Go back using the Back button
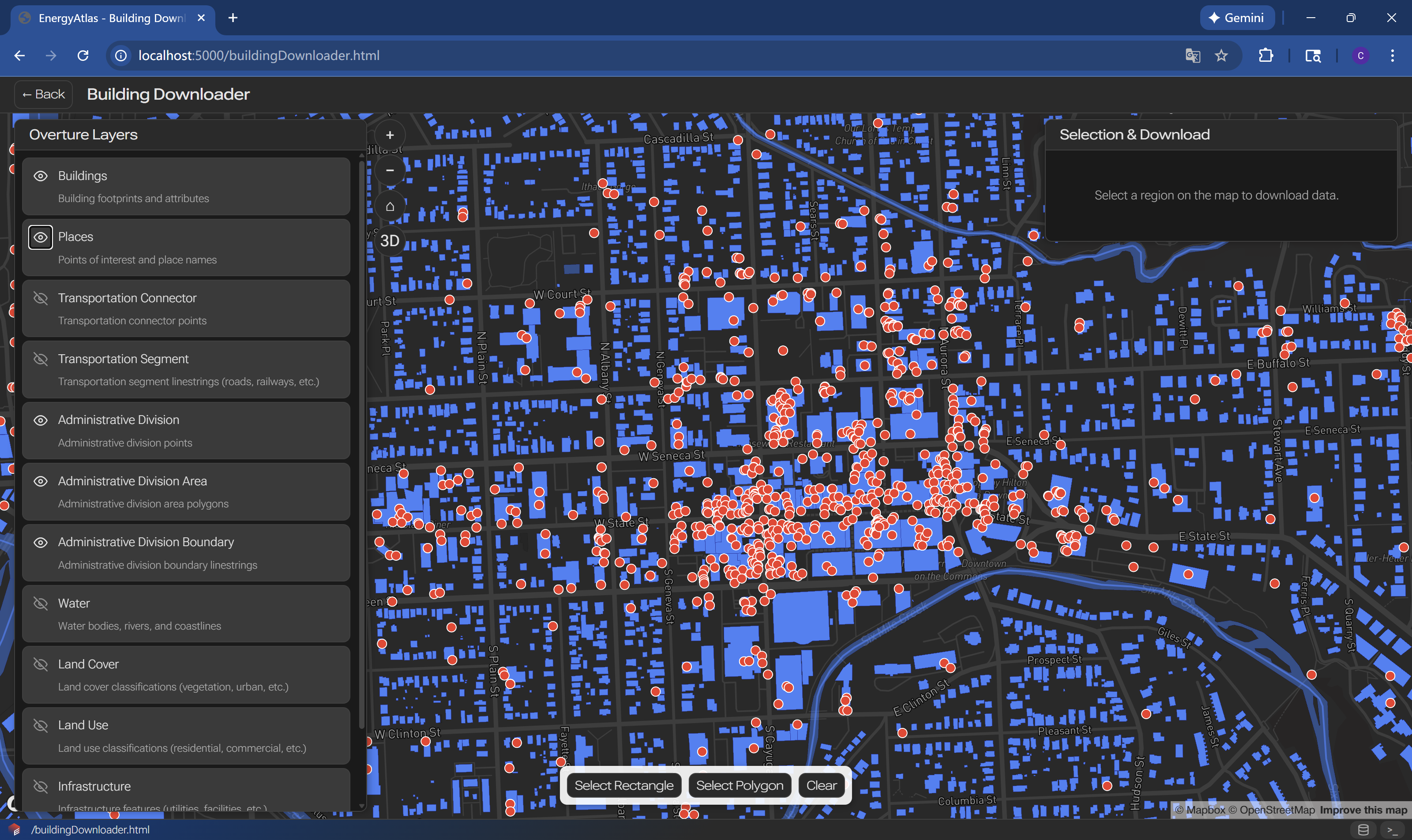Screen dimensions: 1412x840 click(x=44, y=94)
